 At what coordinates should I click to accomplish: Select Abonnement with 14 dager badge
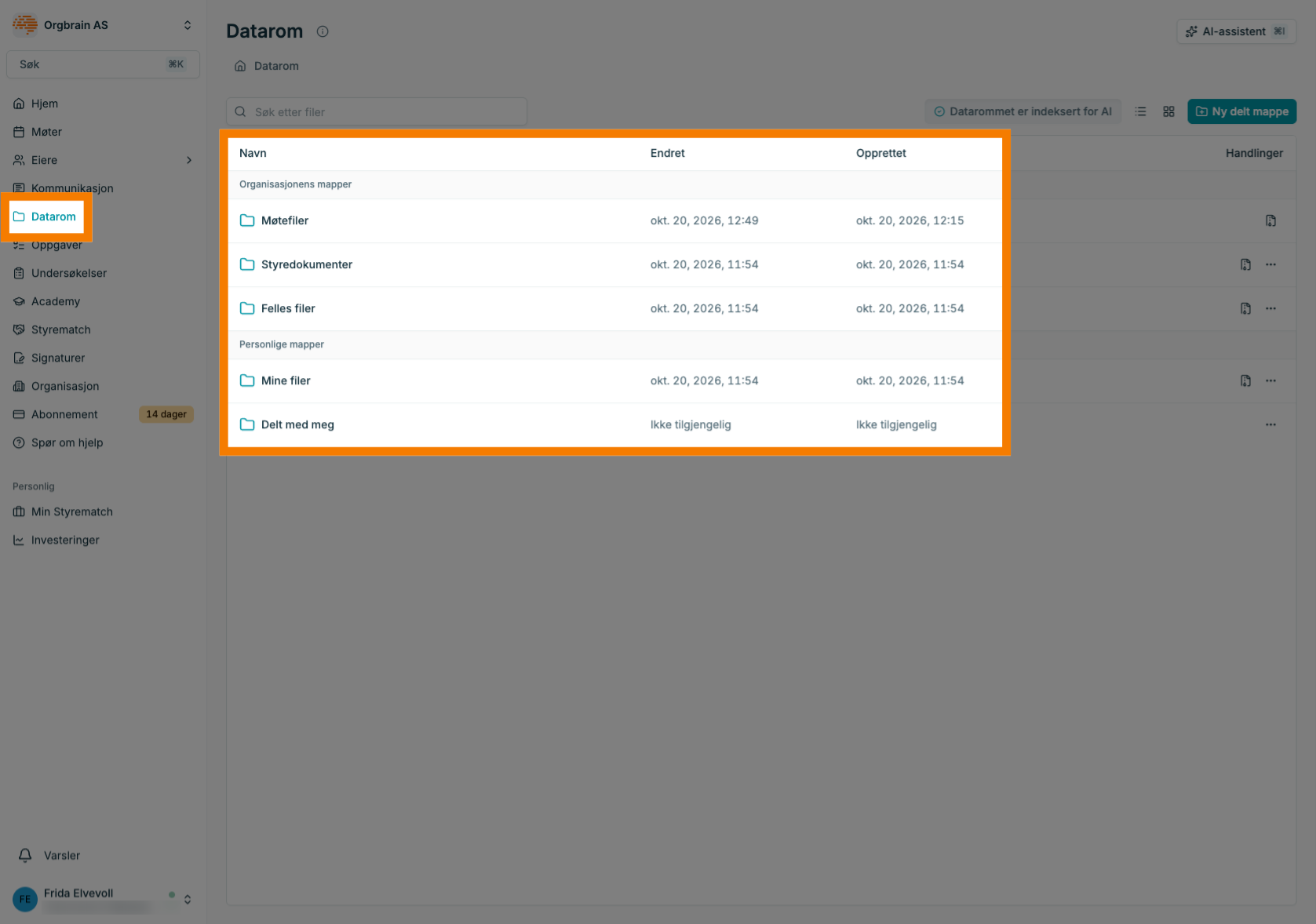pos(103,414)
